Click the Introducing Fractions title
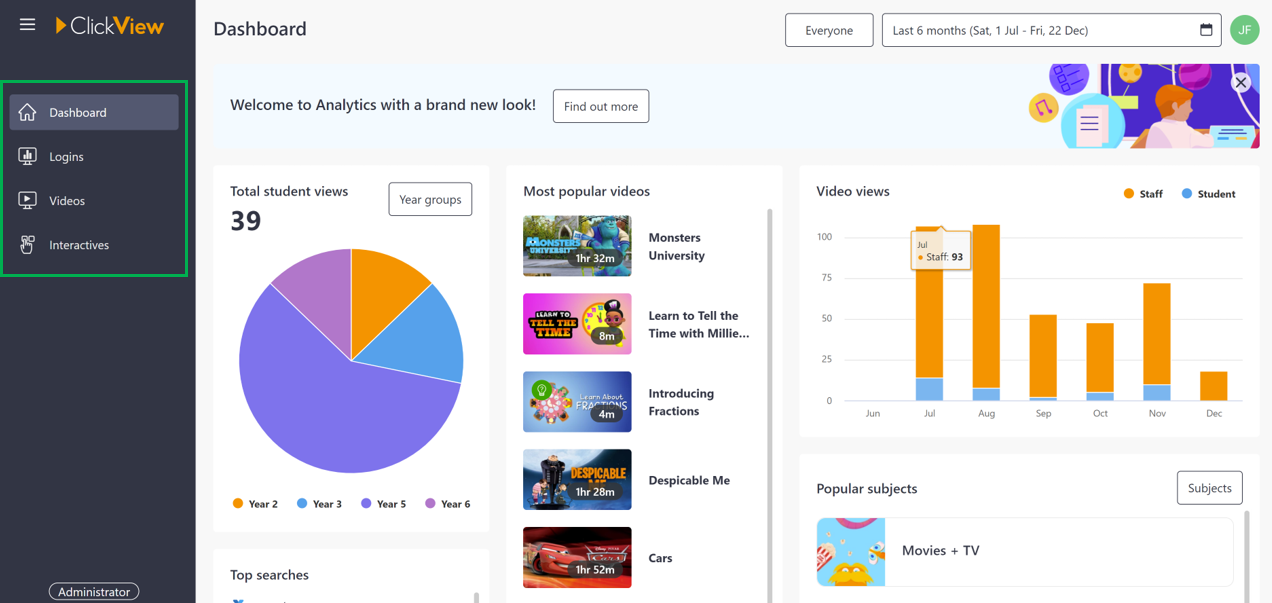 tap(681, 402)
